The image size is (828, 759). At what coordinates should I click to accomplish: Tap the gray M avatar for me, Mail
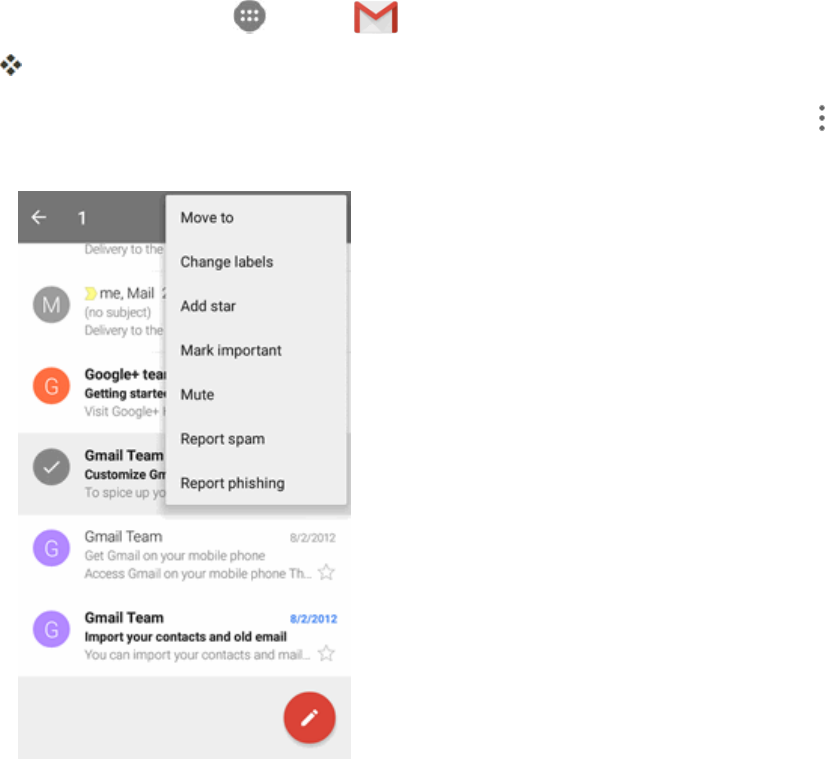click(x=51, y=305)
